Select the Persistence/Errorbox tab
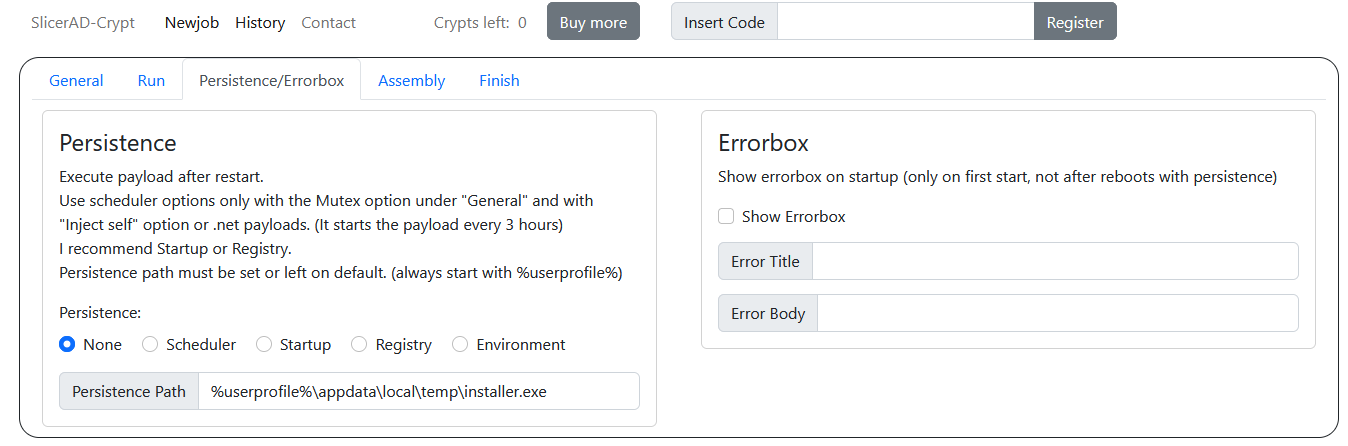 (271, 81)
